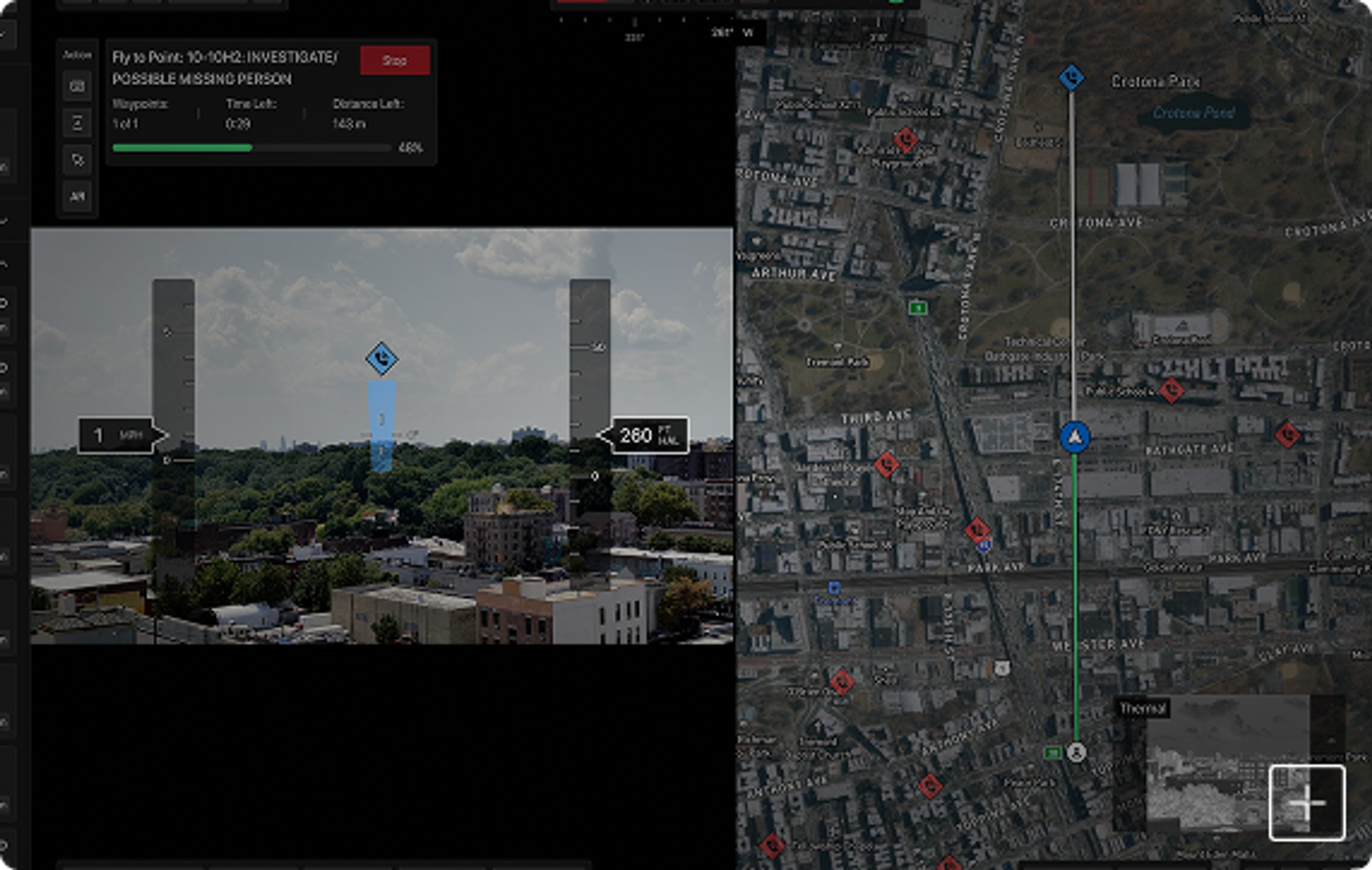
Task: Click the Crotona Park map label
Action: pyautogui.click(x=1156, y=82)
